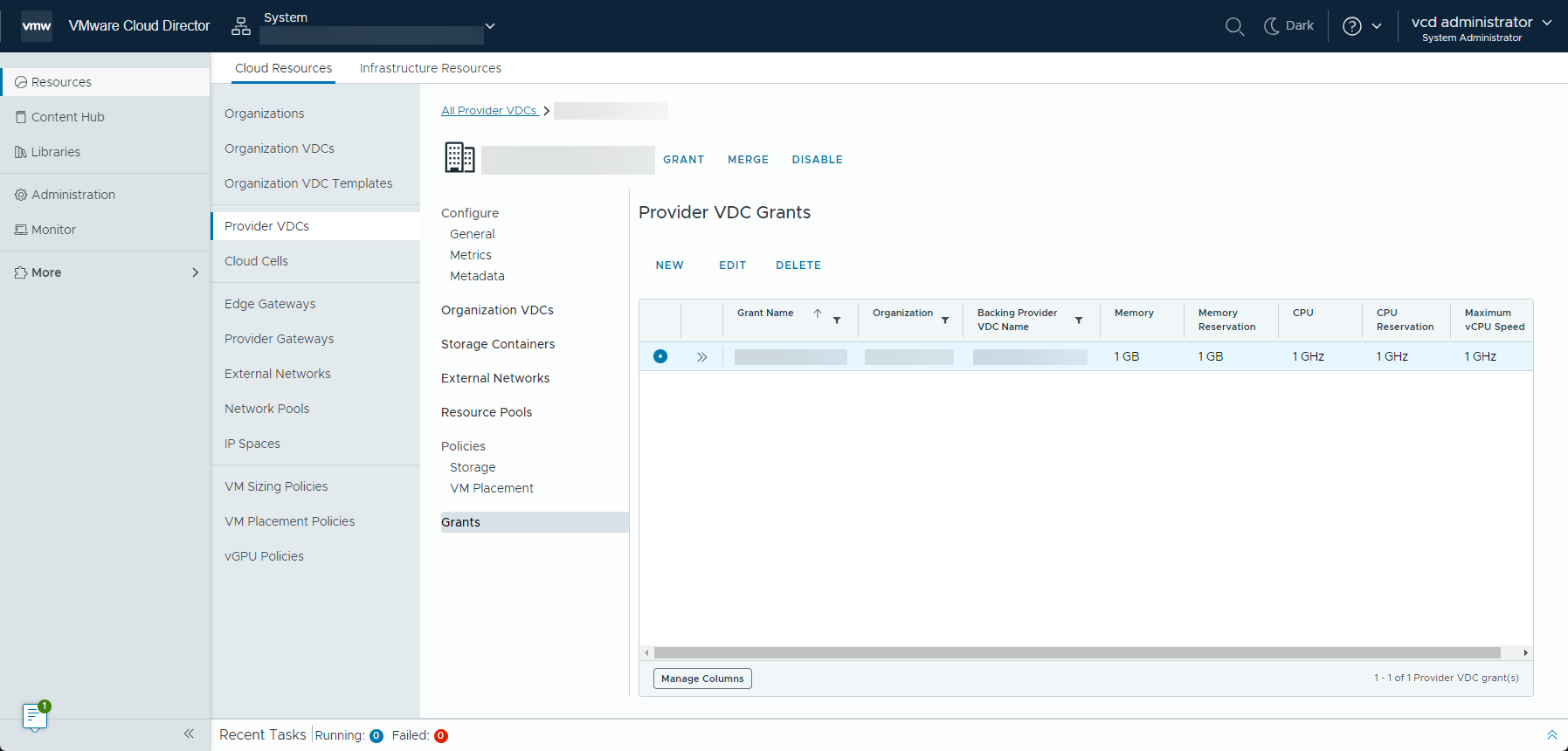This screenshot has width=1568, height=751.
Task: Expand the help menu chevron
Action: [1377, 26]
